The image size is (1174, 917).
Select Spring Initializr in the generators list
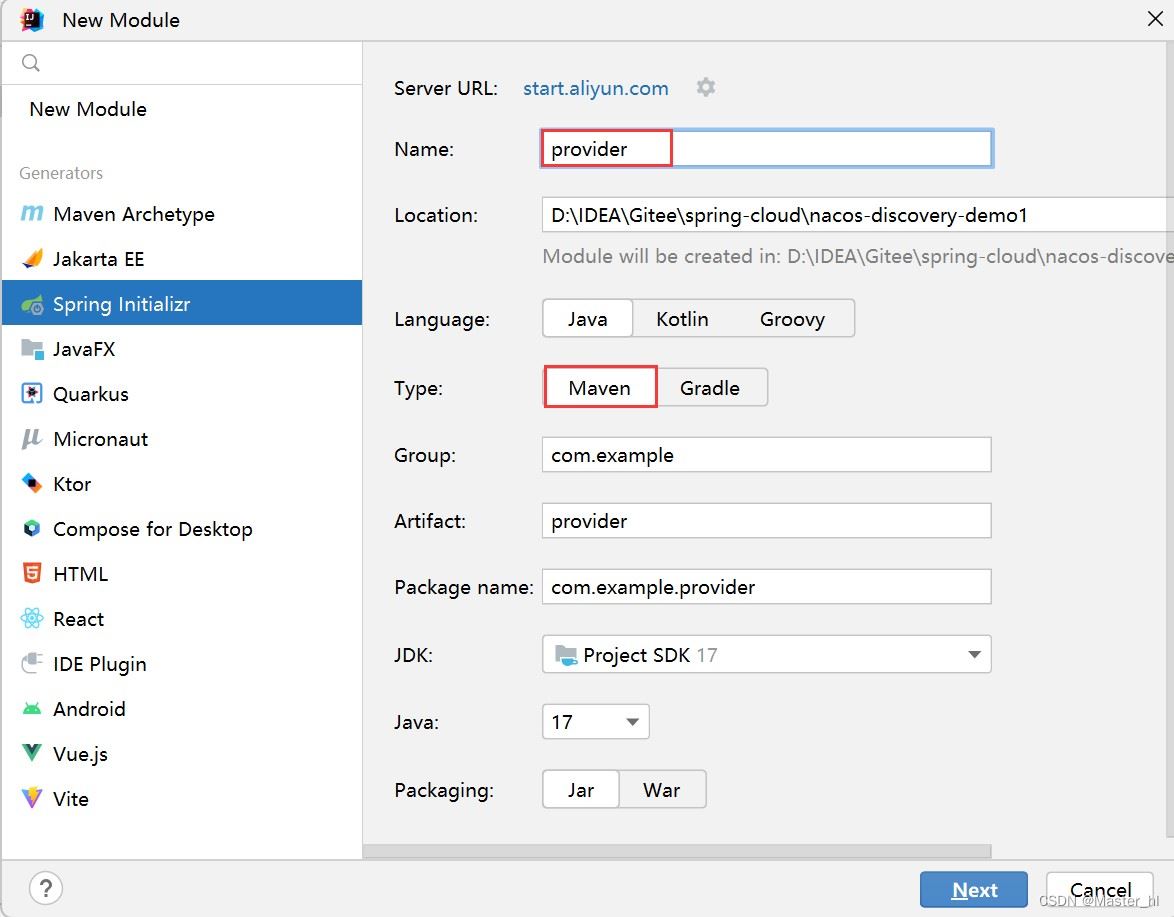click(x=122, y=304)
